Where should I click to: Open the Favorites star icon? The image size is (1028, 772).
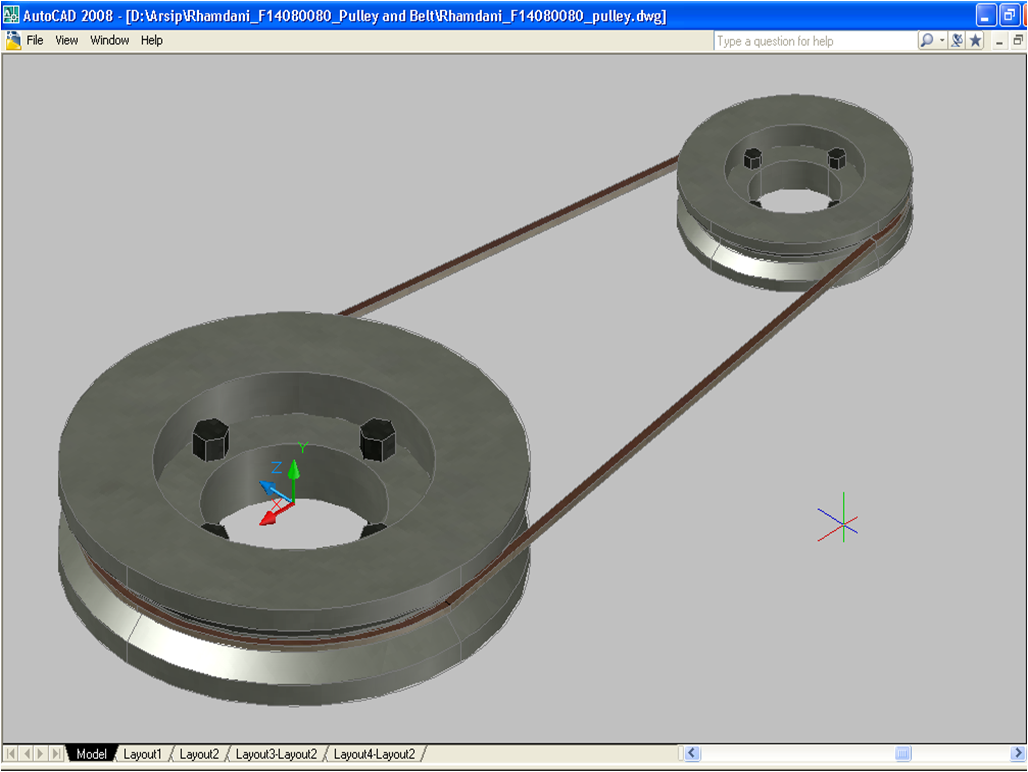(x=976, y=41)
